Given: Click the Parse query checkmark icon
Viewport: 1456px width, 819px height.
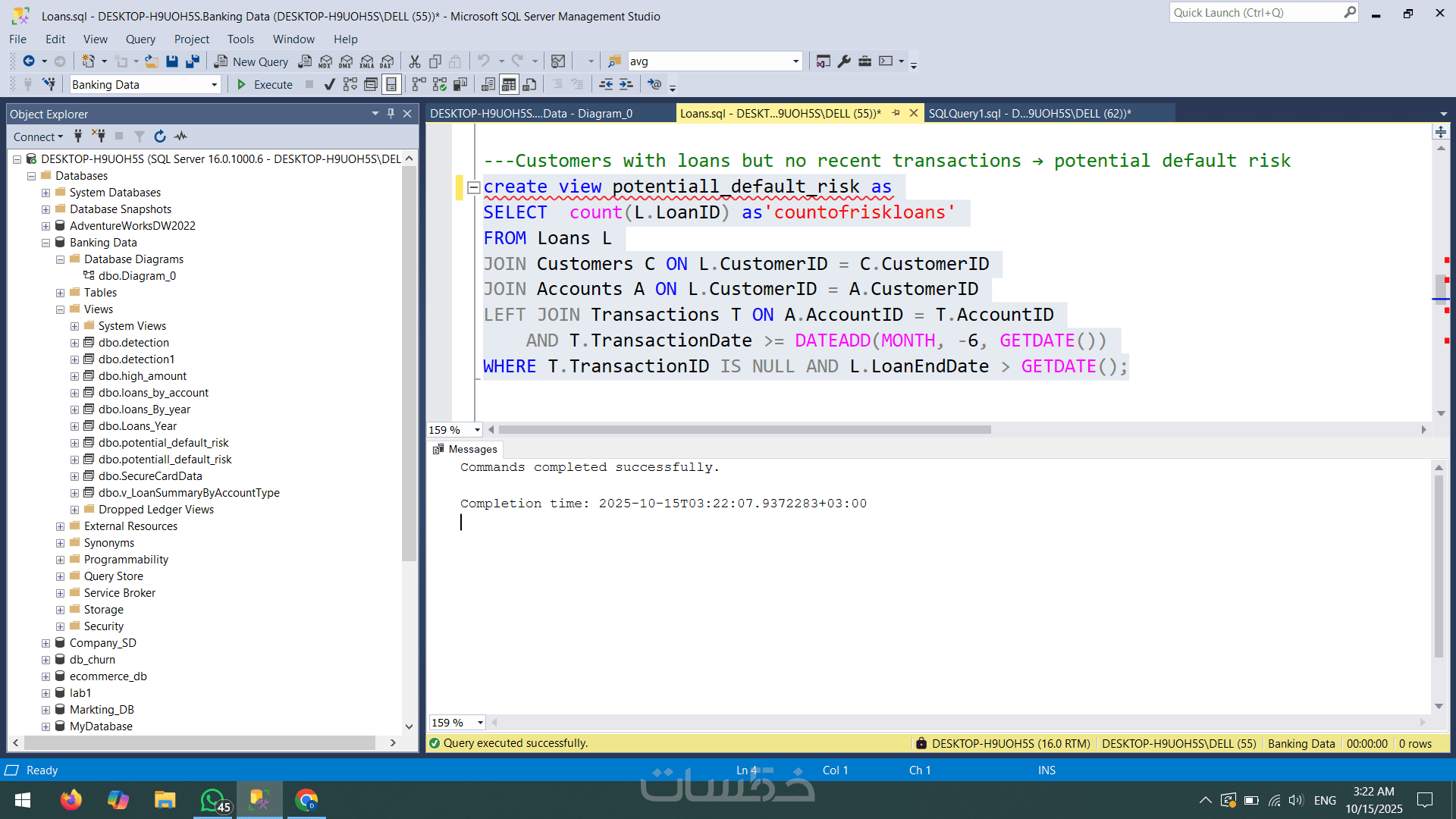Looking at the screenshot, I should point(329,84).
